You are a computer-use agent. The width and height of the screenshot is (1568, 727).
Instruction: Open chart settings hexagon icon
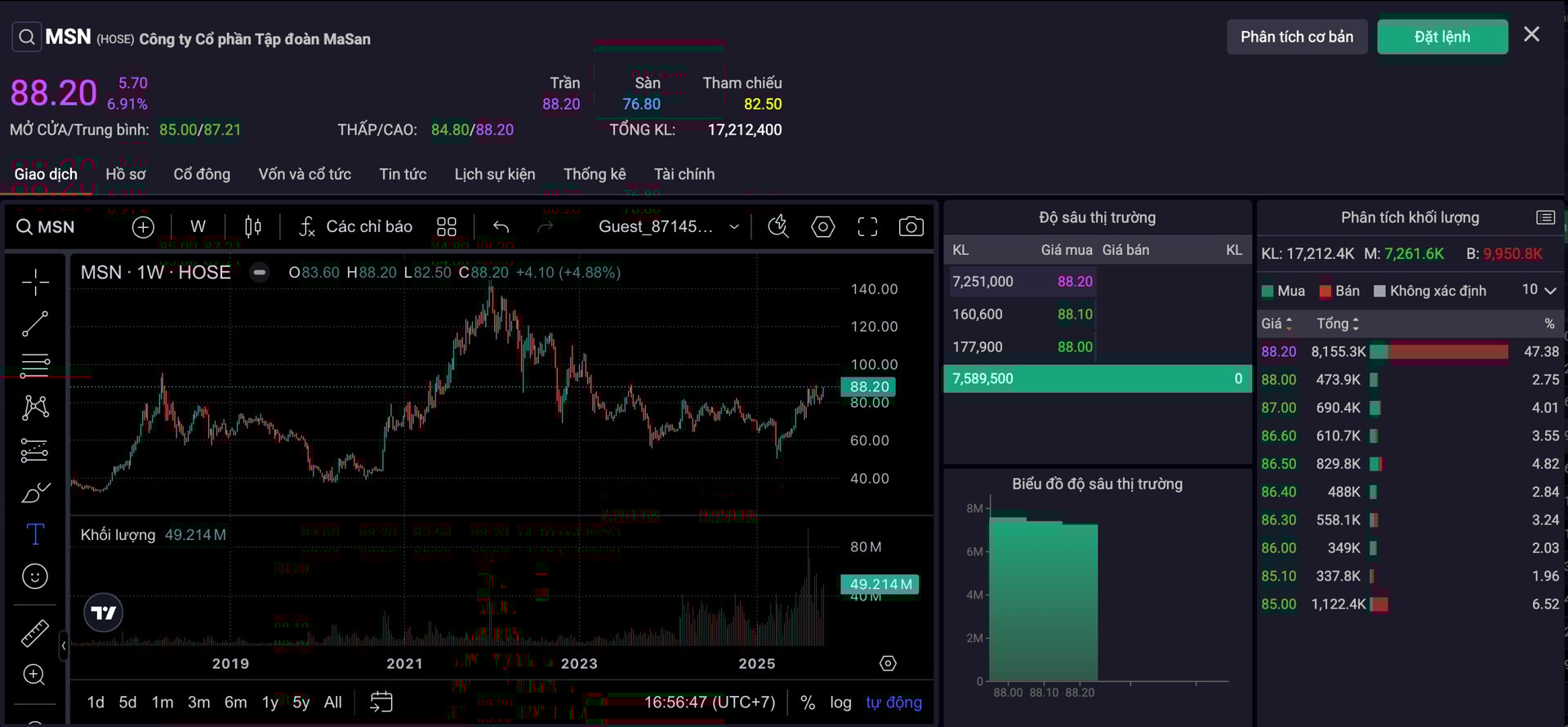point(822,227)
